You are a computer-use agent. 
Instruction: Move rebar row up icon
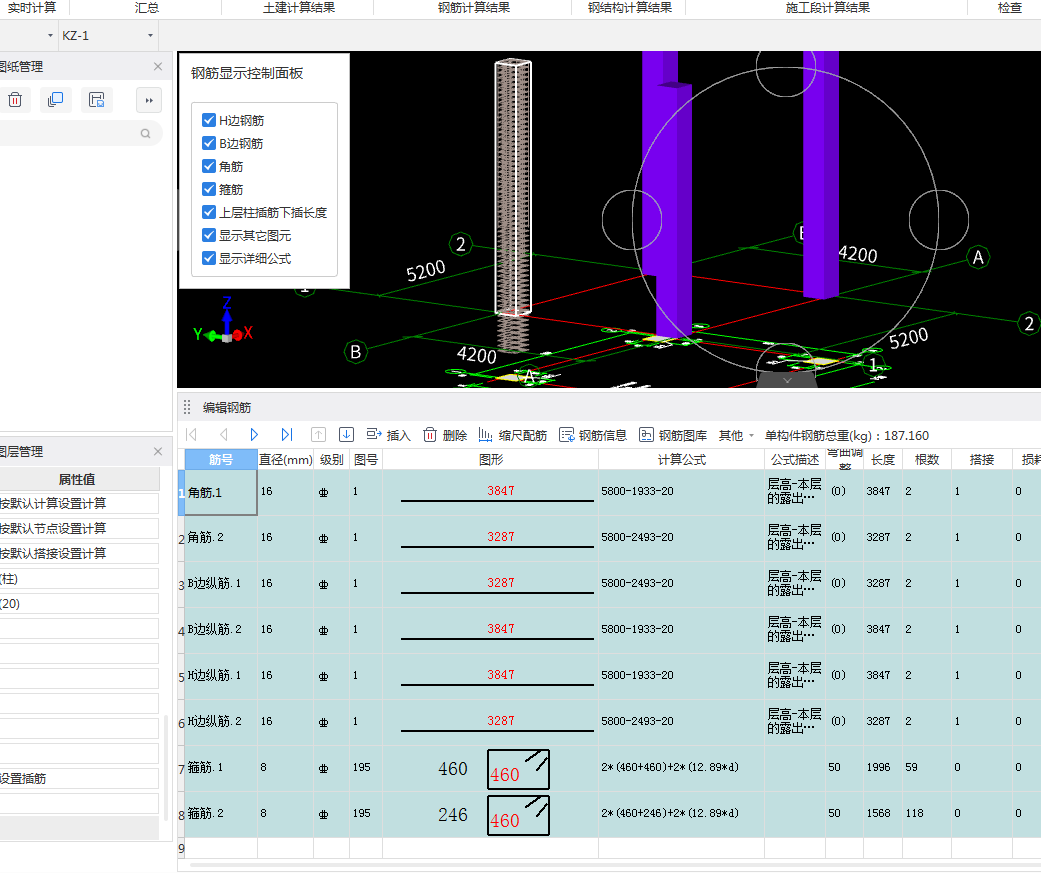pyautogui.click(x=318, y=435)
